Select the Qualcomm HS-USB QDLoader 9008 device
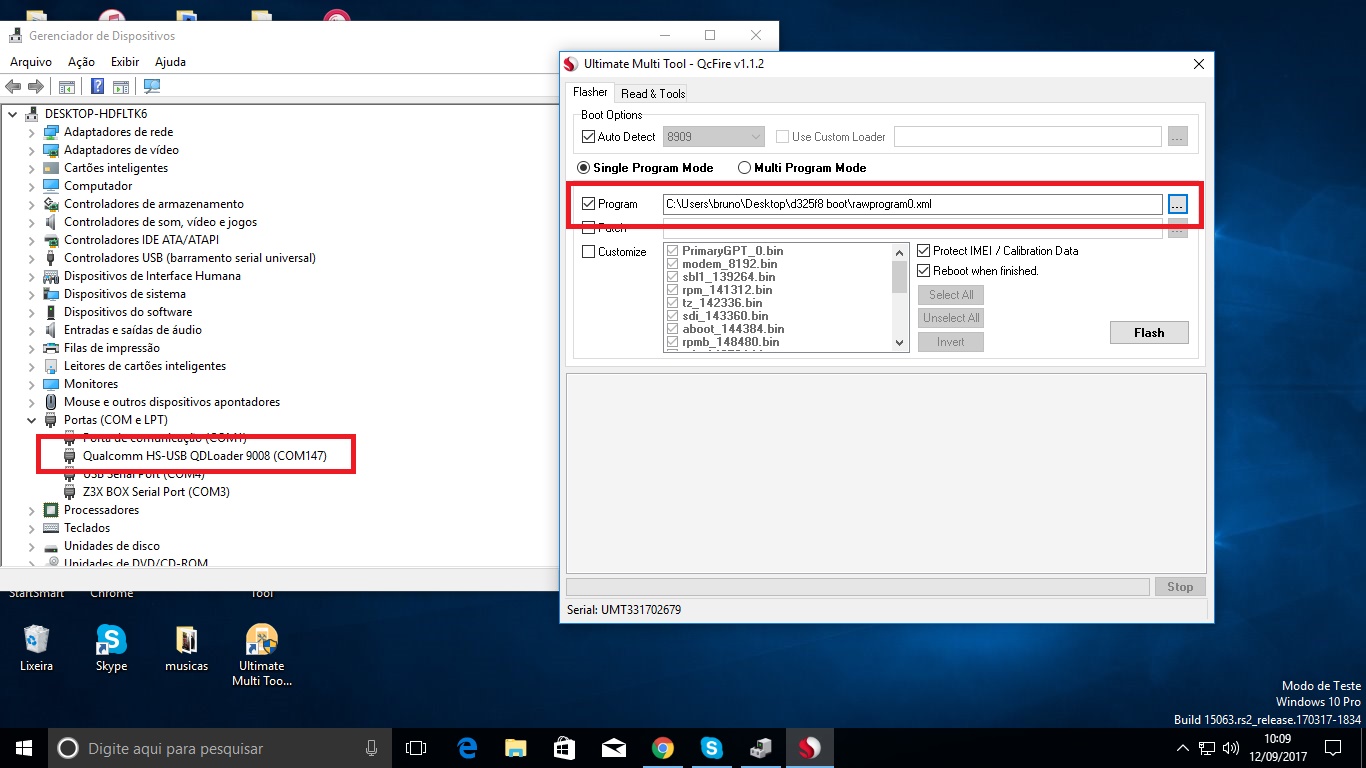The height and width of the screenshot is (768, 1366). point(205,456)
